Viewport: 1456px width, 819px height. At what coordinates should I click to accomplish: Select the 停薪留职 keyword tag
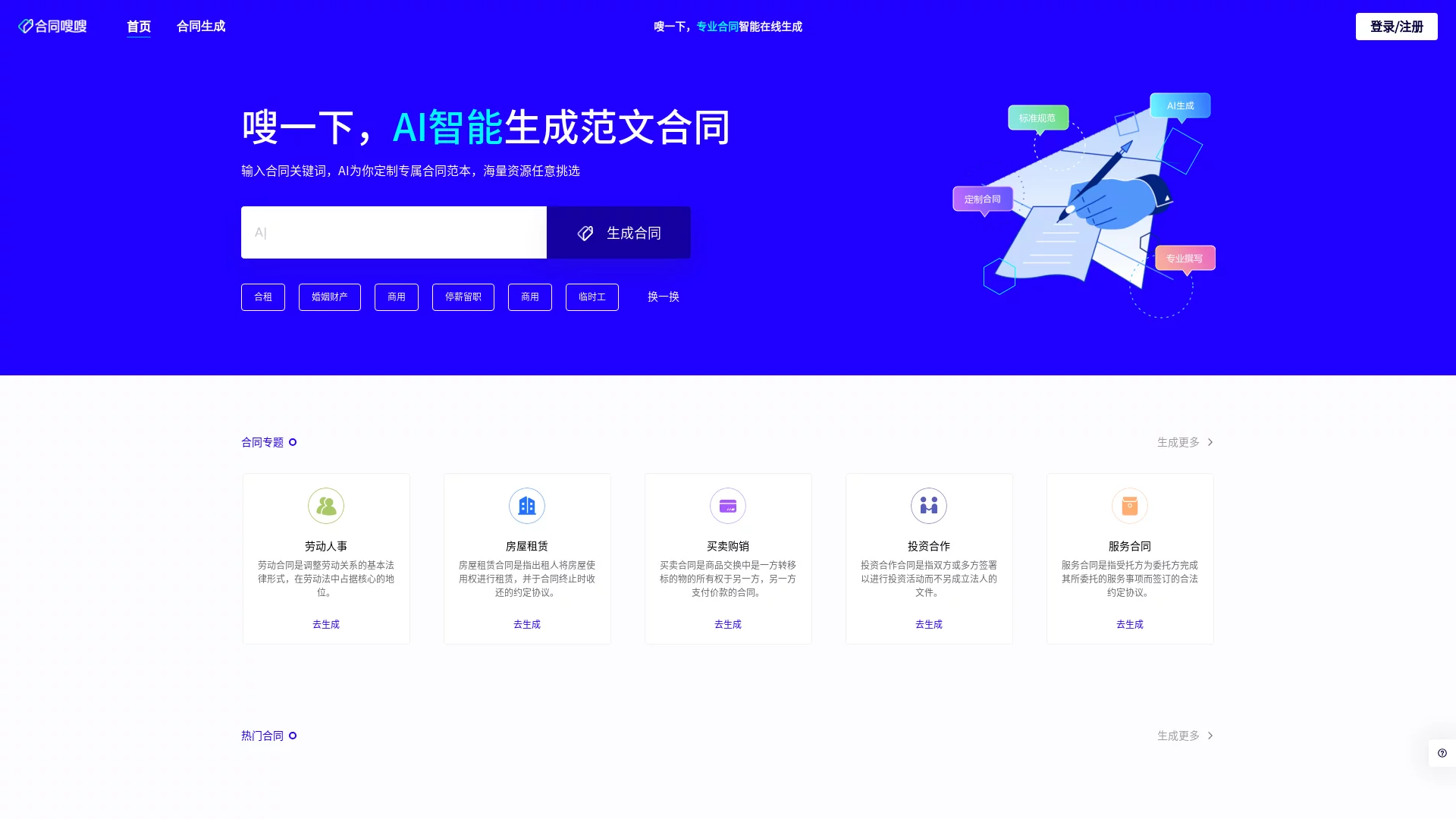pos(463,297)
